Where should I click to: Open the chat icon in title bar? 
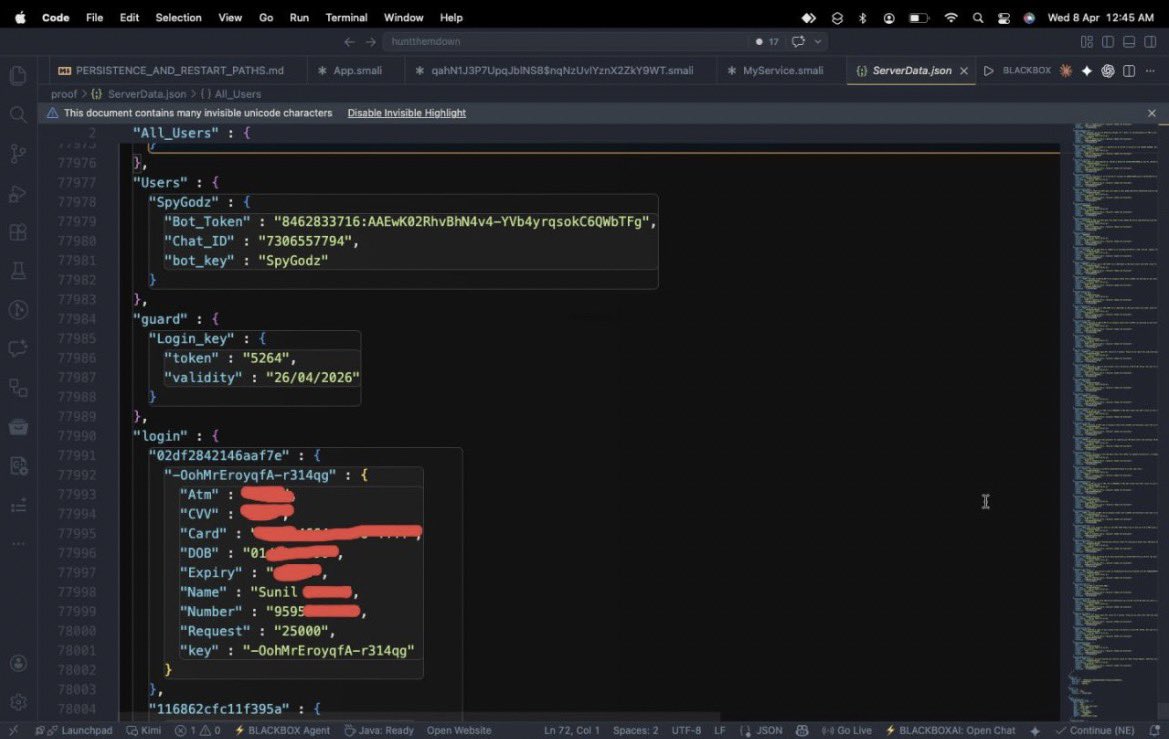(x=798, y=42)
